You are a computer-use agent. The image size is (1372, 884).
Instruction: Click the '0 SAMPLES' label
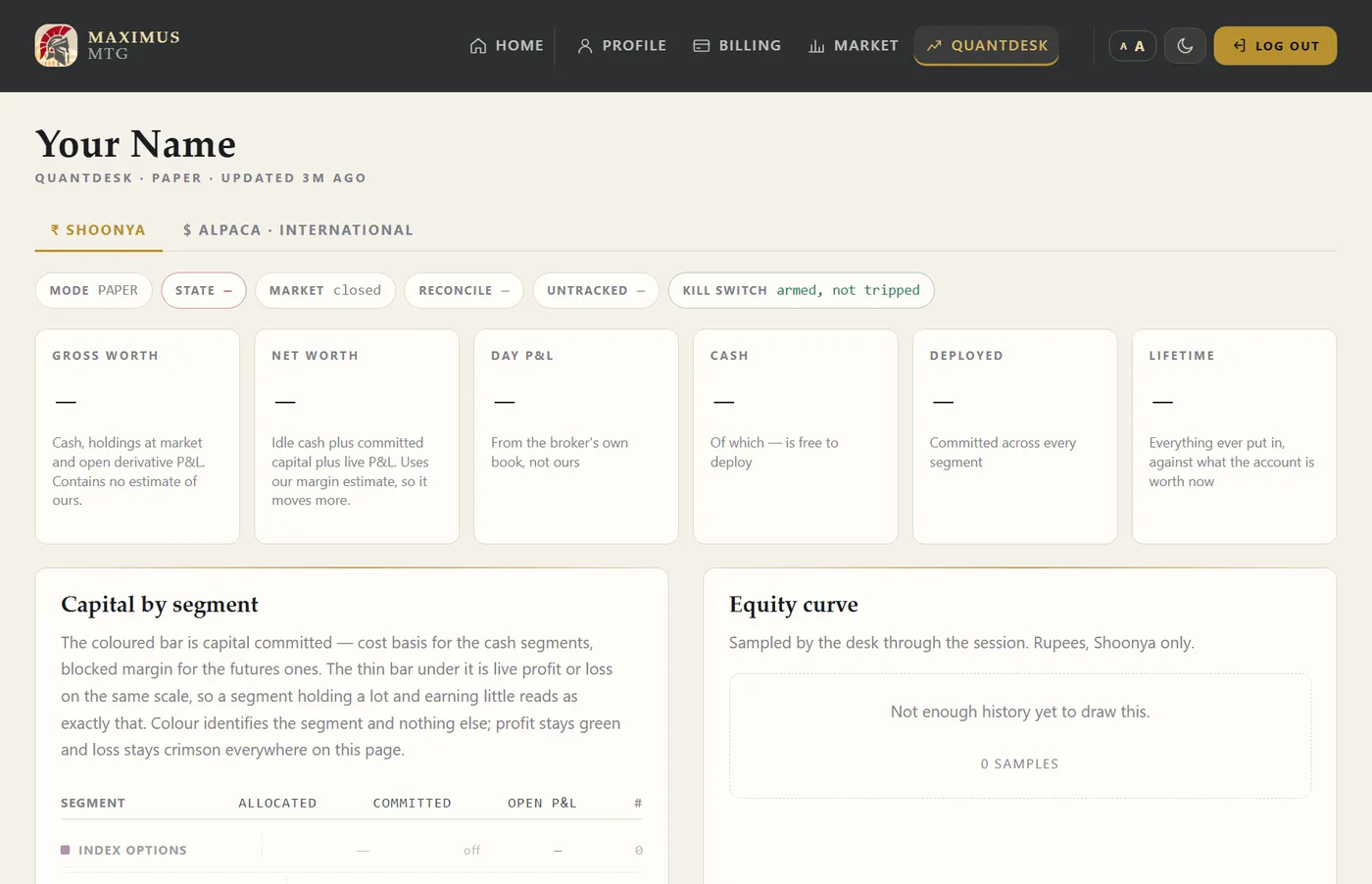1019,763
